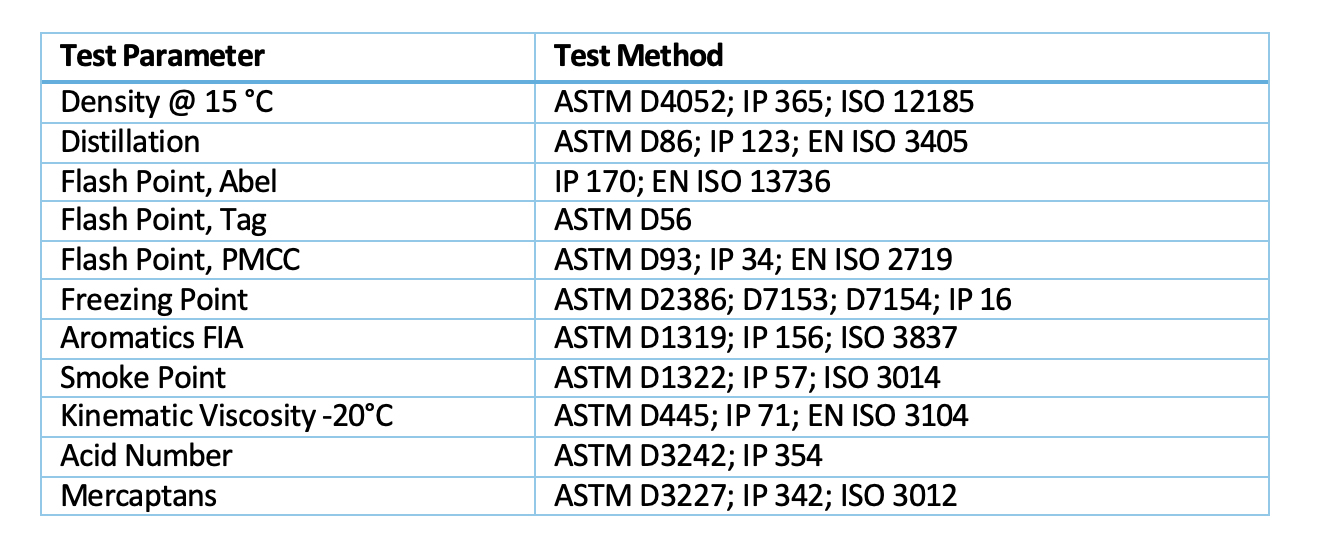
Task: Click the "Test Method" column header
Action: (x=639, y=56)
